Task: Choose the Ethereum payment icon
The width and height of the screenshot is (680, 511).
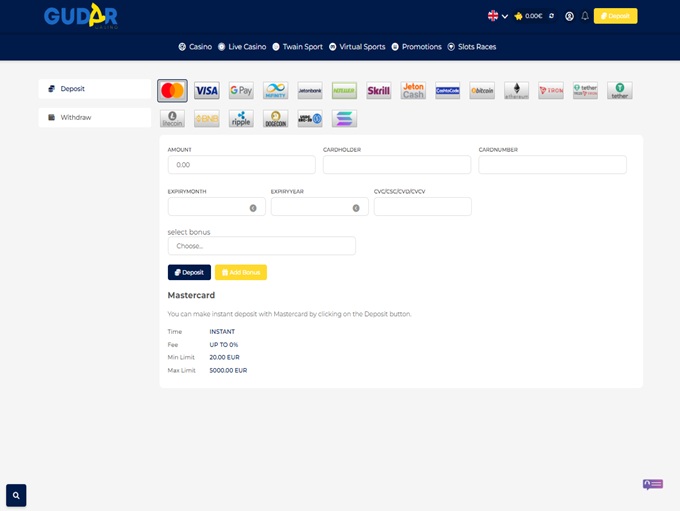Action: [516, 91]
